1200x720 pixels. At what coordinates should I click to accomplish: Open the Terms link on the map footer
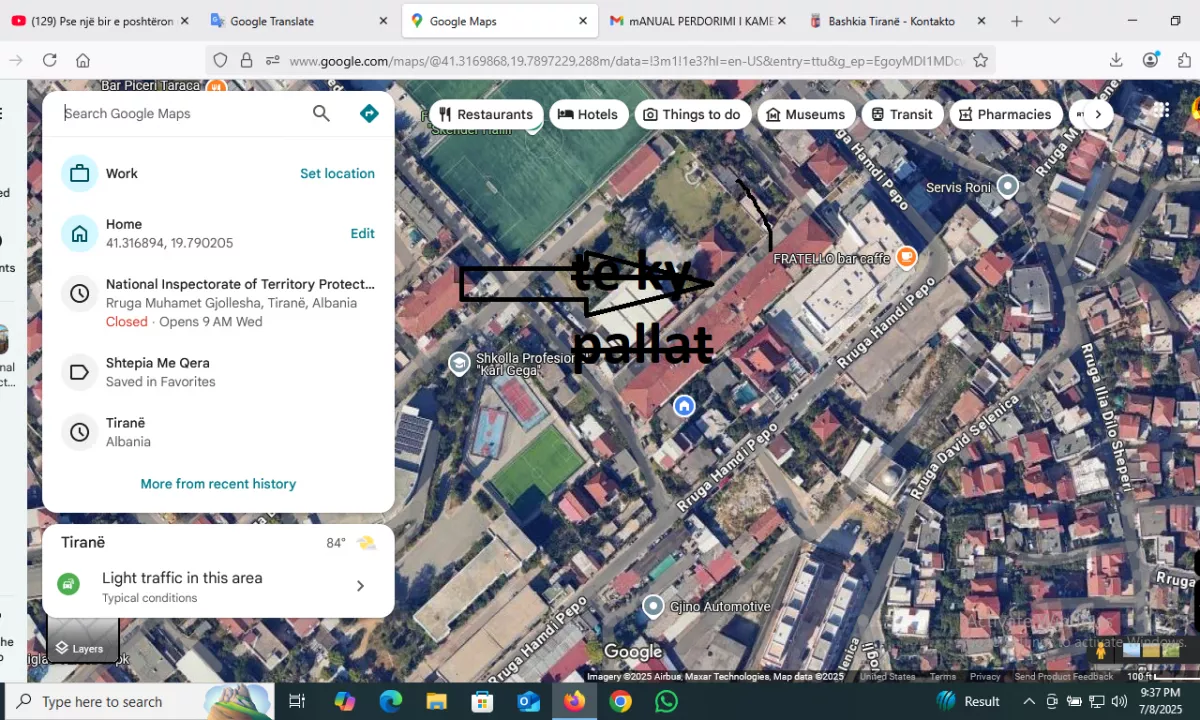click(943, 677)
